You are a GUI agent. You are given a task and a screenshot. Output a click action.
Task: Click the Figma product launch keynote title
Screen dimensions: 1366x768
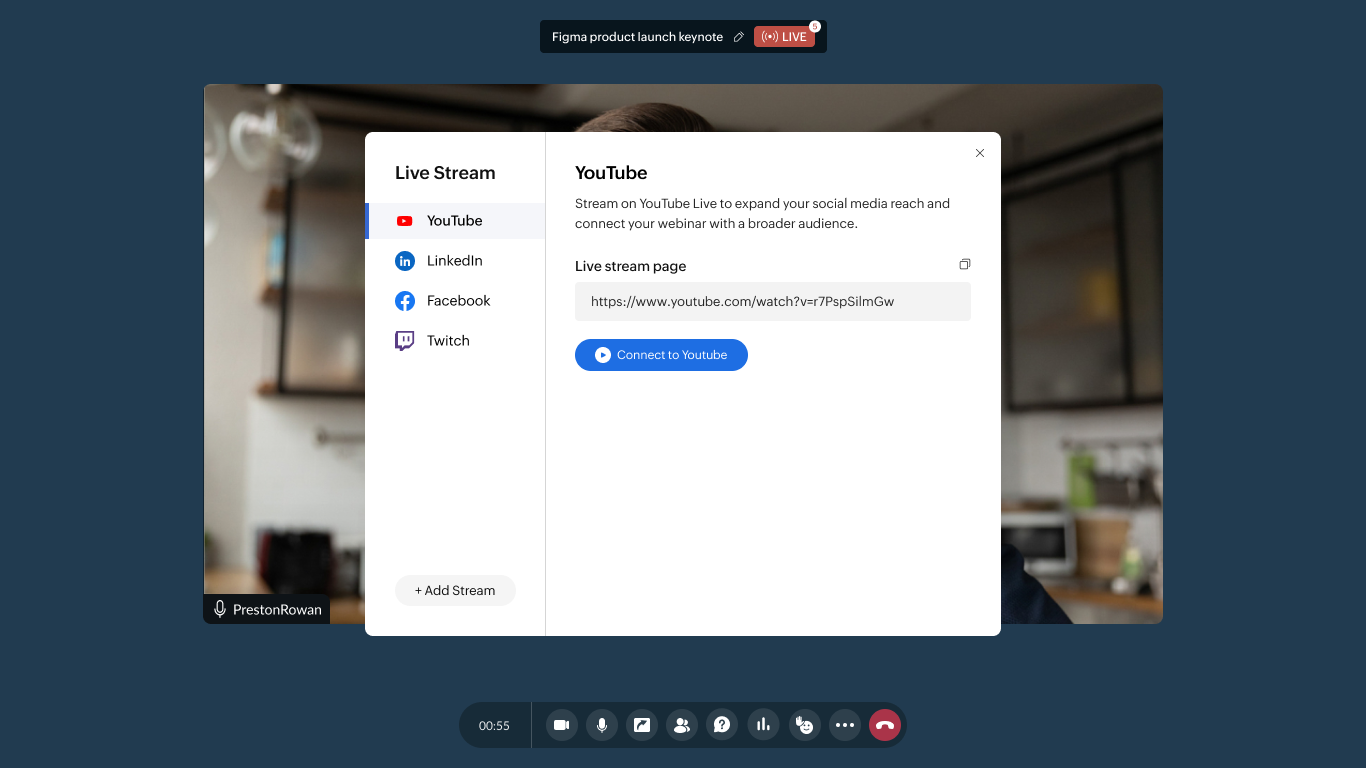(x=637, y=37)
